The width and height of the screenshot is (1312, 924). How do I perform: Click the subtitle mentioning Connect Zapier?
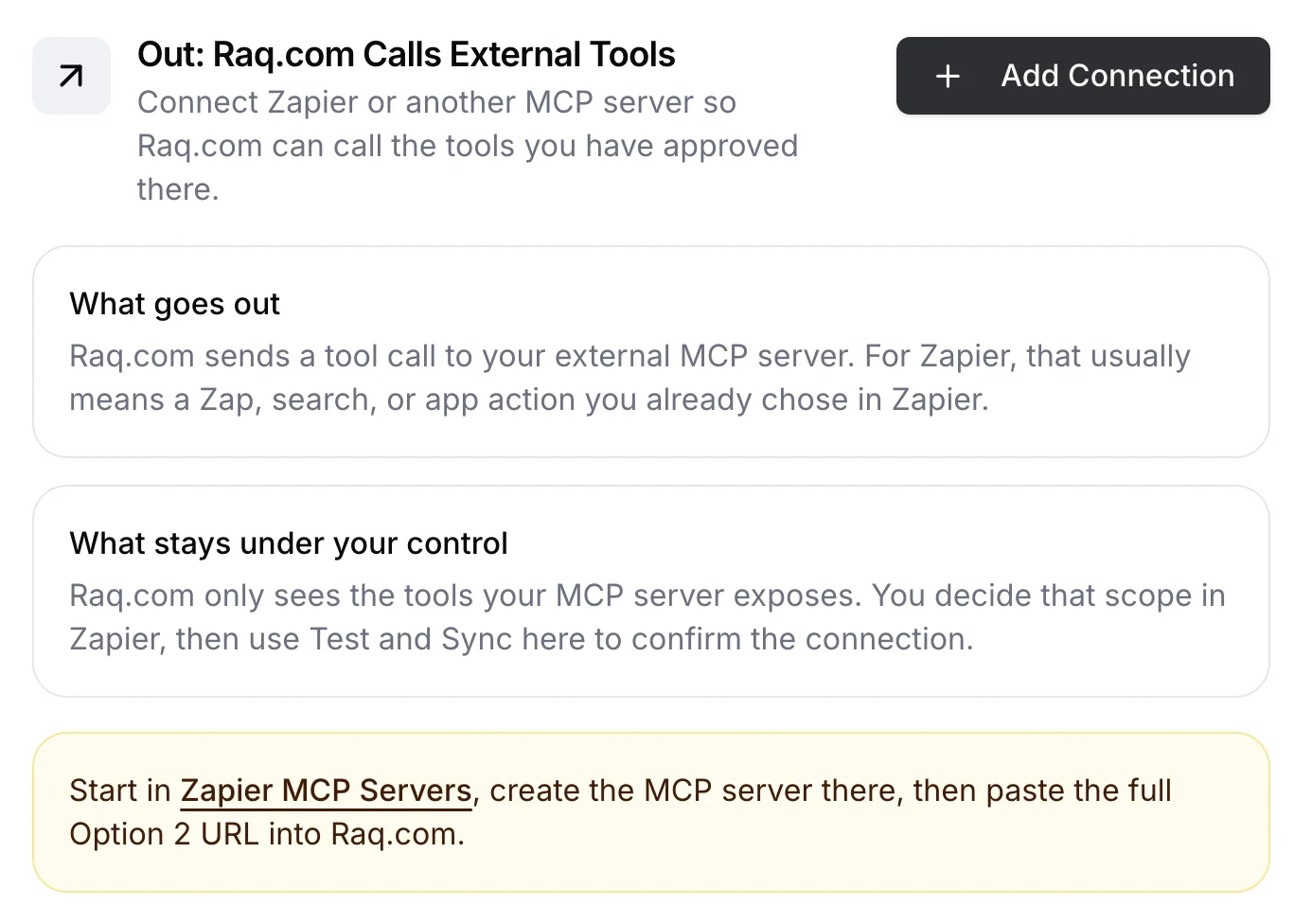(468, 145)
